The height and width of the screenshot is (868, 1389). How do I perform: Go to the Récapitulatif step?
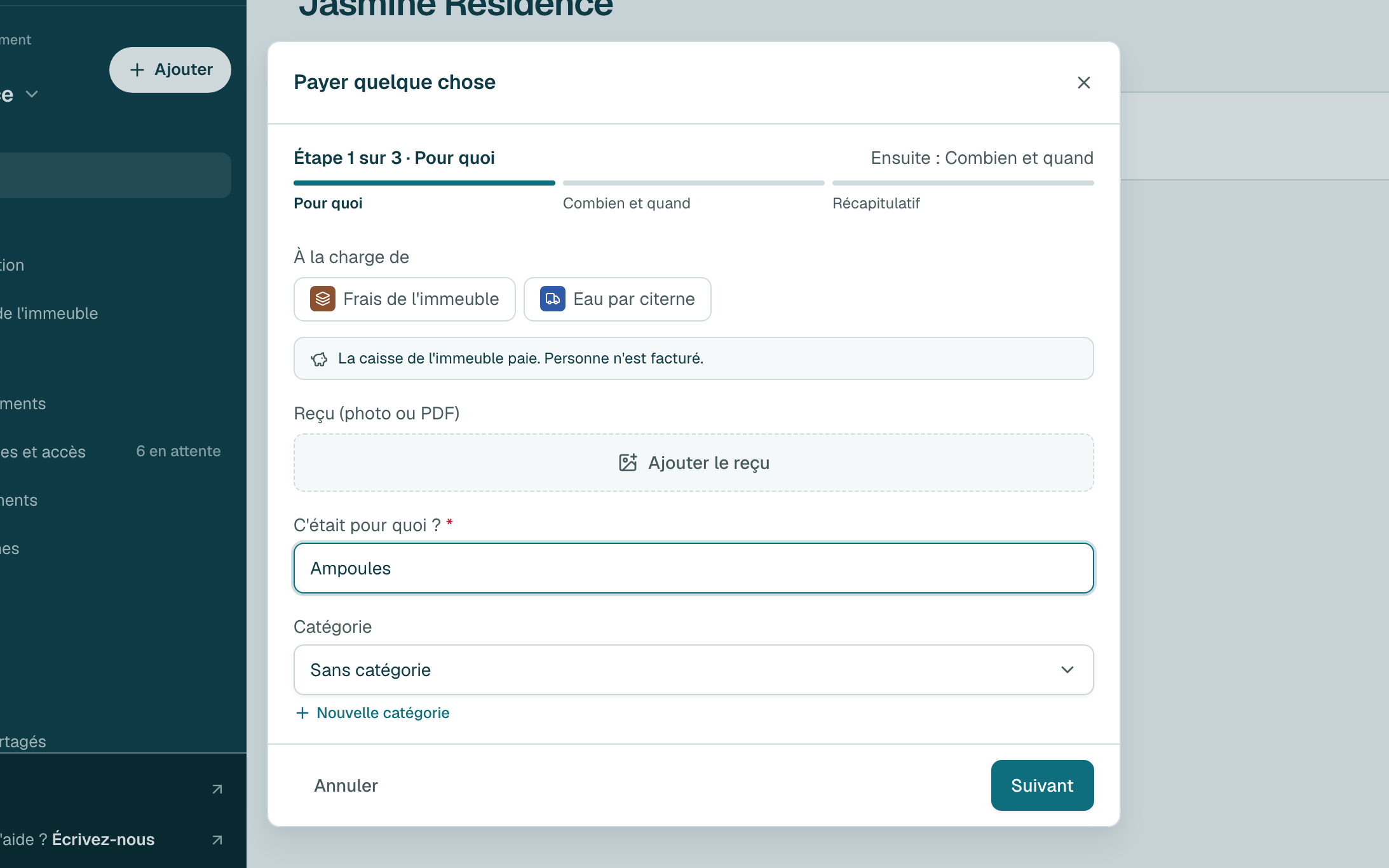[x=876, y=203]
